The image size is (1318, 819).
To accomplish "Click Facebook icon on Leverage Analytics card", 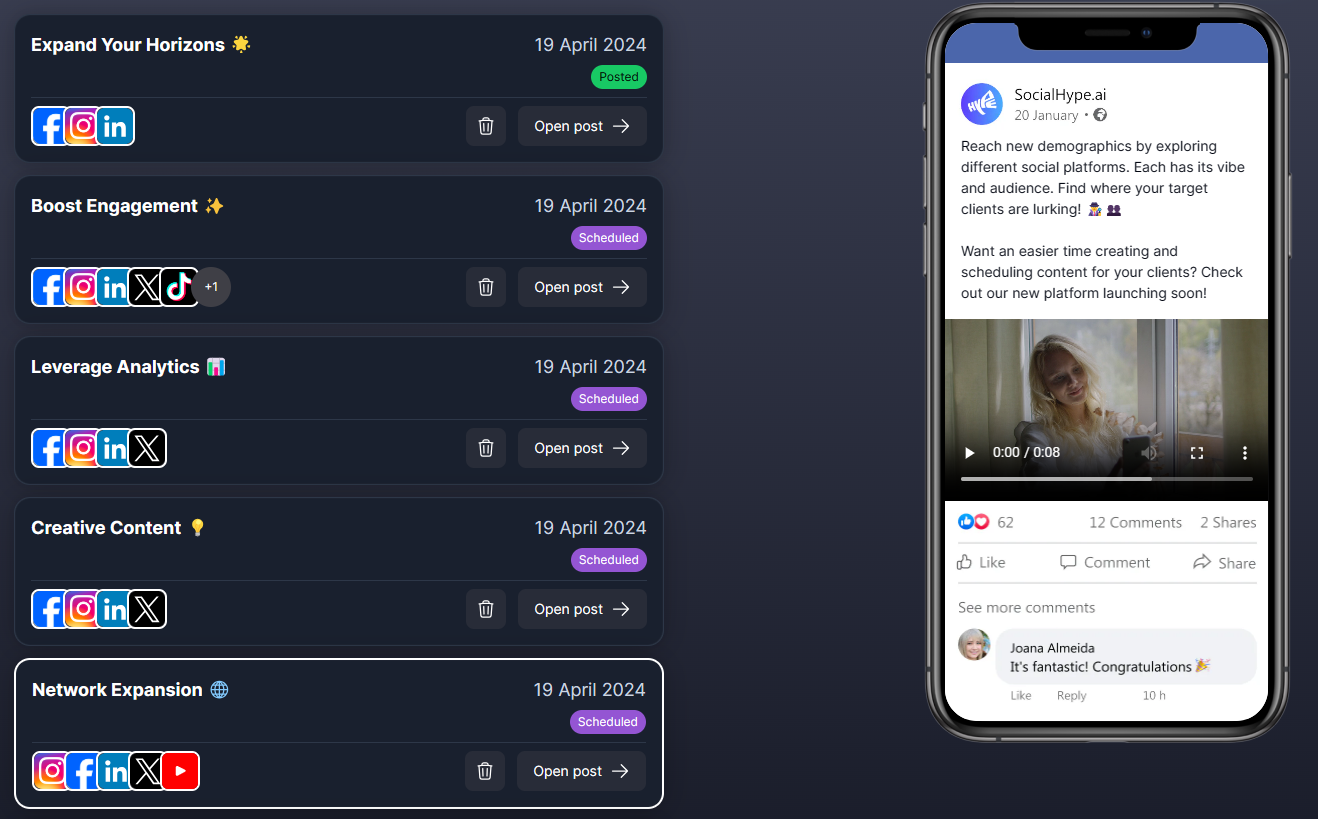I will 49,448.
